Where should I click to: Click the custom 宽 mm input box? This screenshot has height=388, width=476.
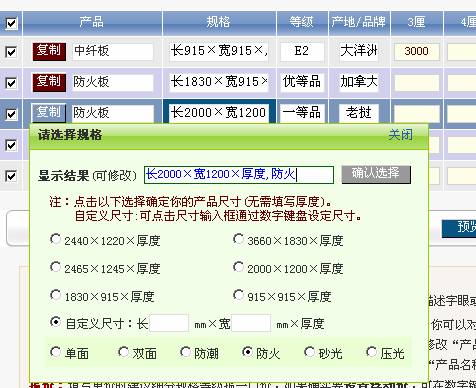pos(251,323)
